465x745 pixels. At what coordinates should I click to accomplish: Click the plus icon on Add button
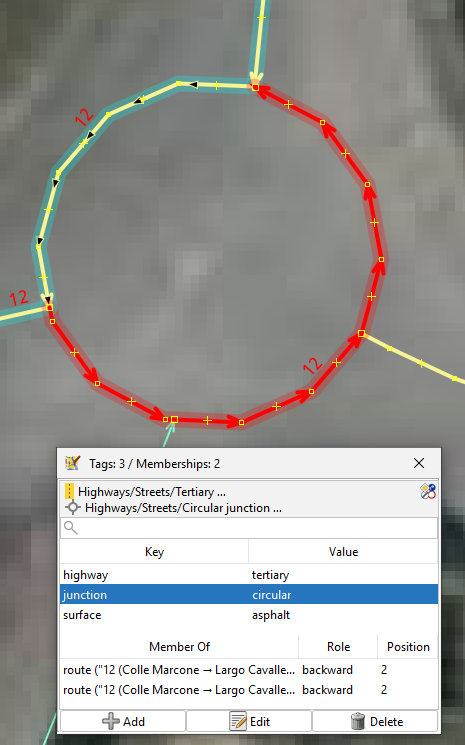point(111,721)
